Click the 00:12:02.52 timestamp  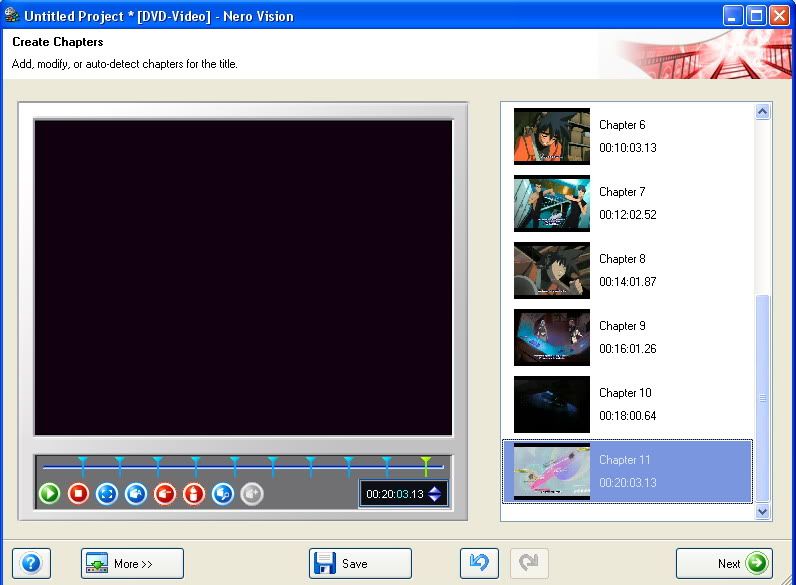(627, 215)
